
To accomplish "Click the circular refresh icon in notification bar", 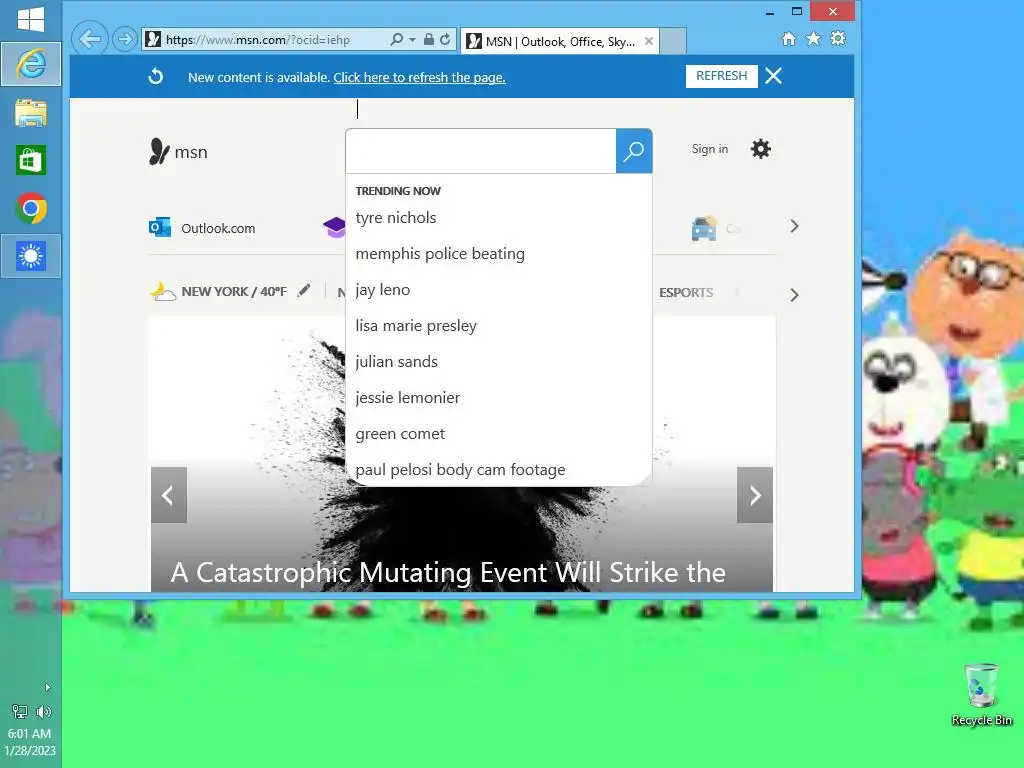I will click(155, 76).
